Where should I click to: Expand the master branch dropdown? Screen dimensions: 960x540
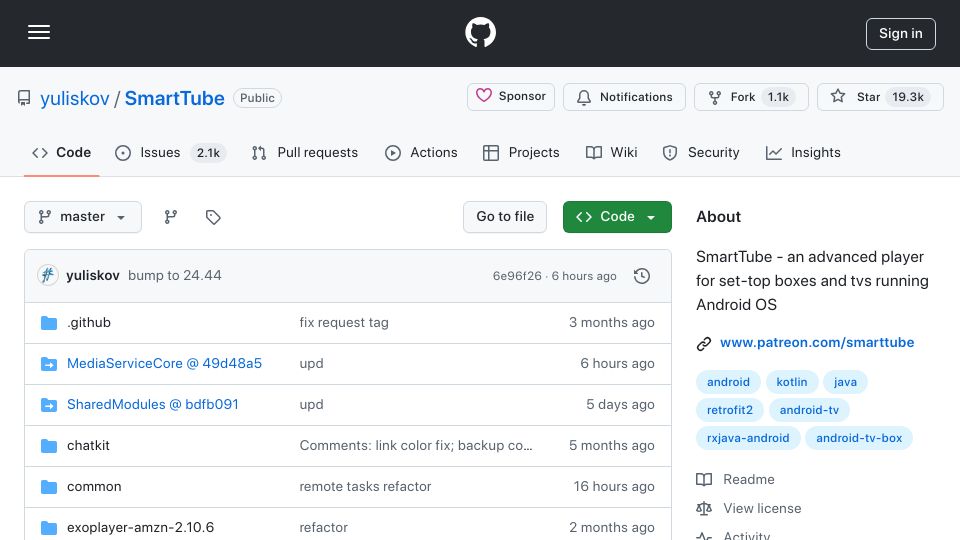click(83, 217)
